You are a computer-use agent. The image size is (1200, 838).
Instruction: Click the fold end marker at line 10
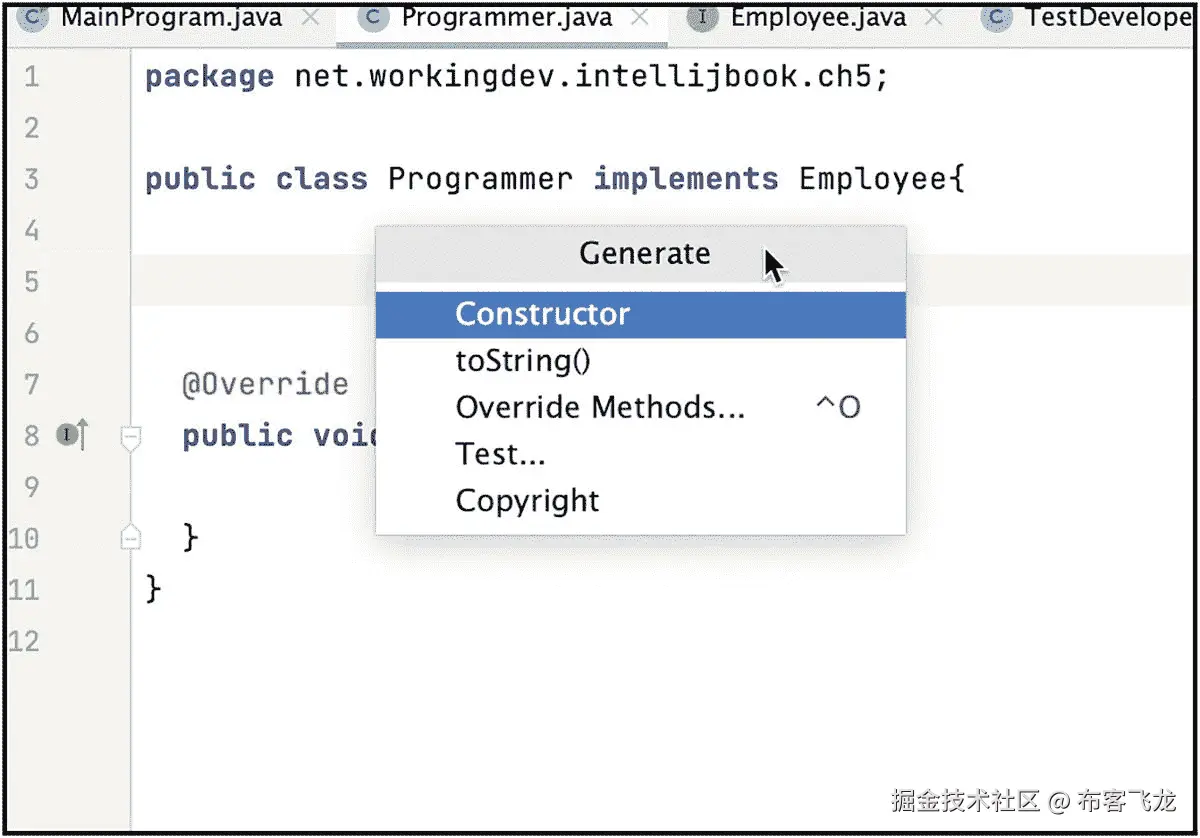pyautogui.click(x=131, y=539)
